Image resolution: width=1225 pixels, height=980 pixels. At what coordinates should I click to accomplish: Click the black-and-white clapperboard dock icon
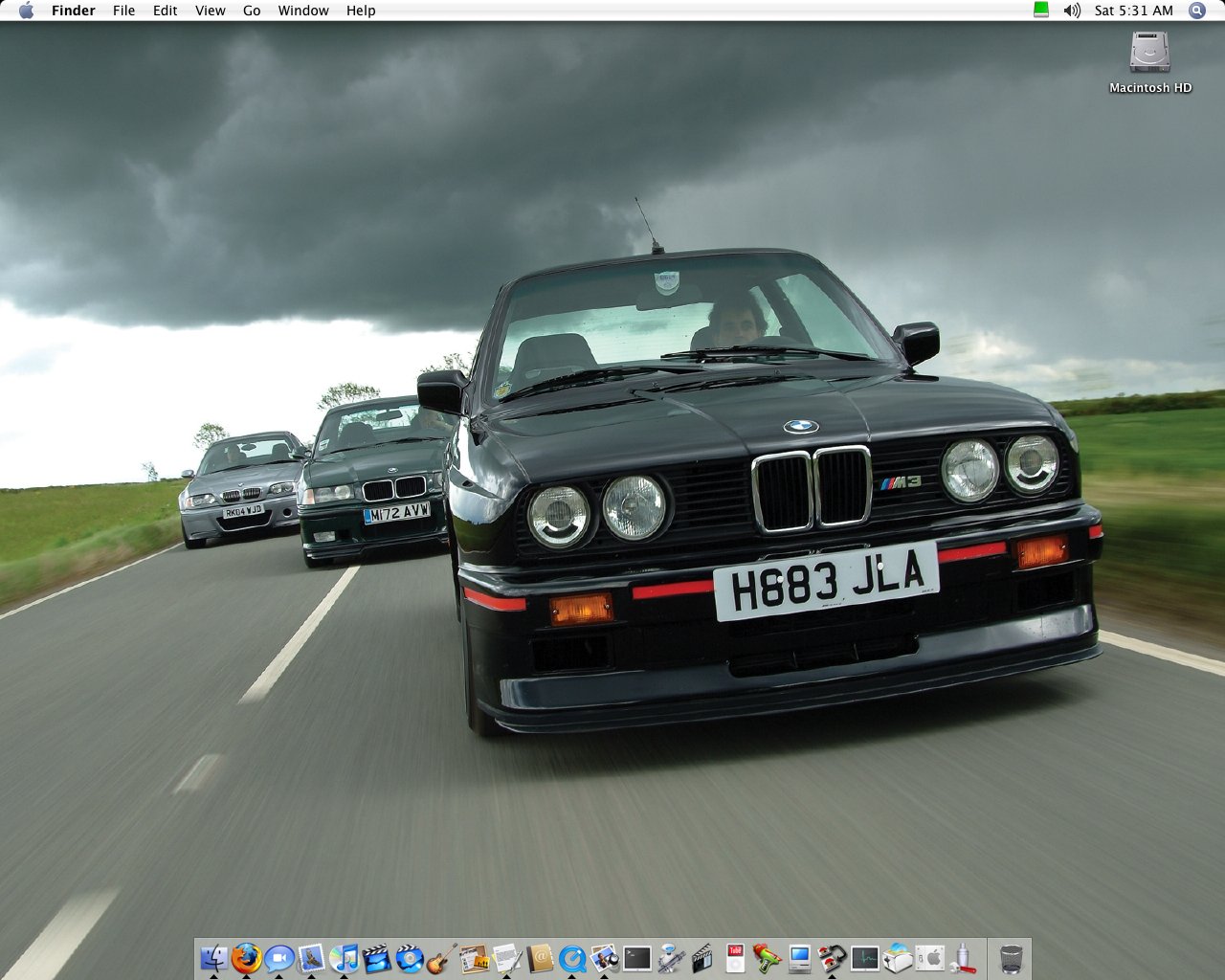[x=702, y=958]
